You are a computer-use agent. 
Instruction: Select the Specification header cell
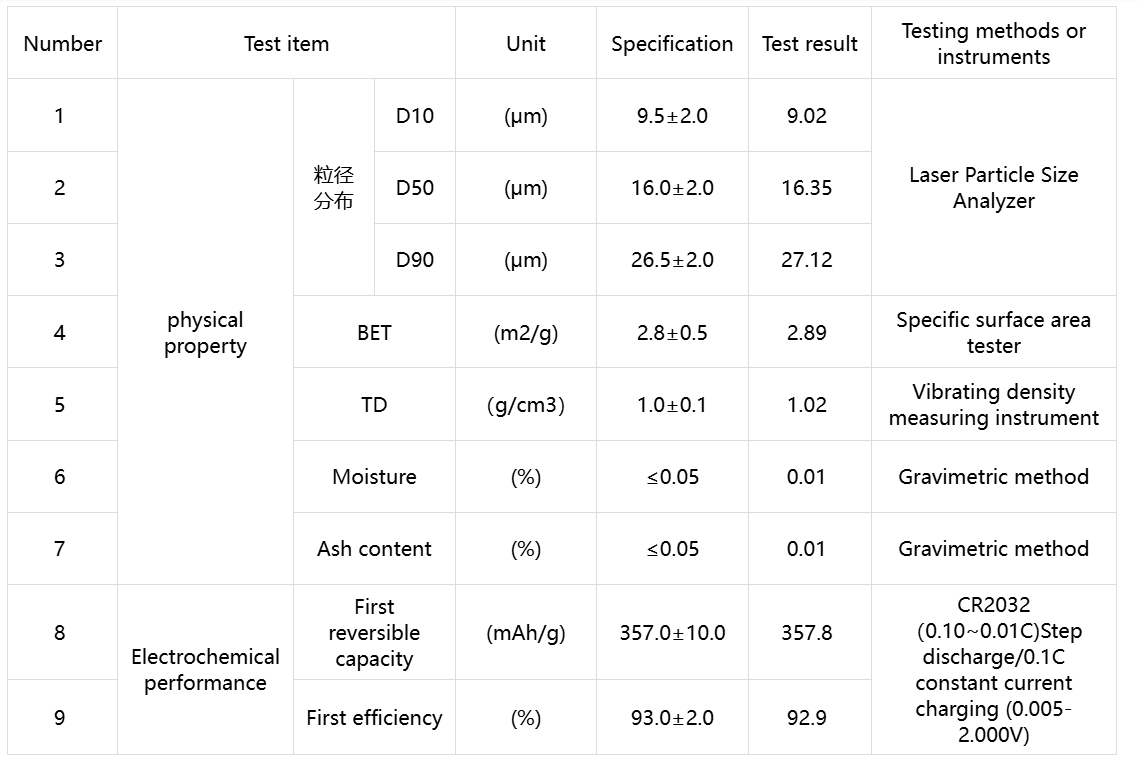(672, 44)
